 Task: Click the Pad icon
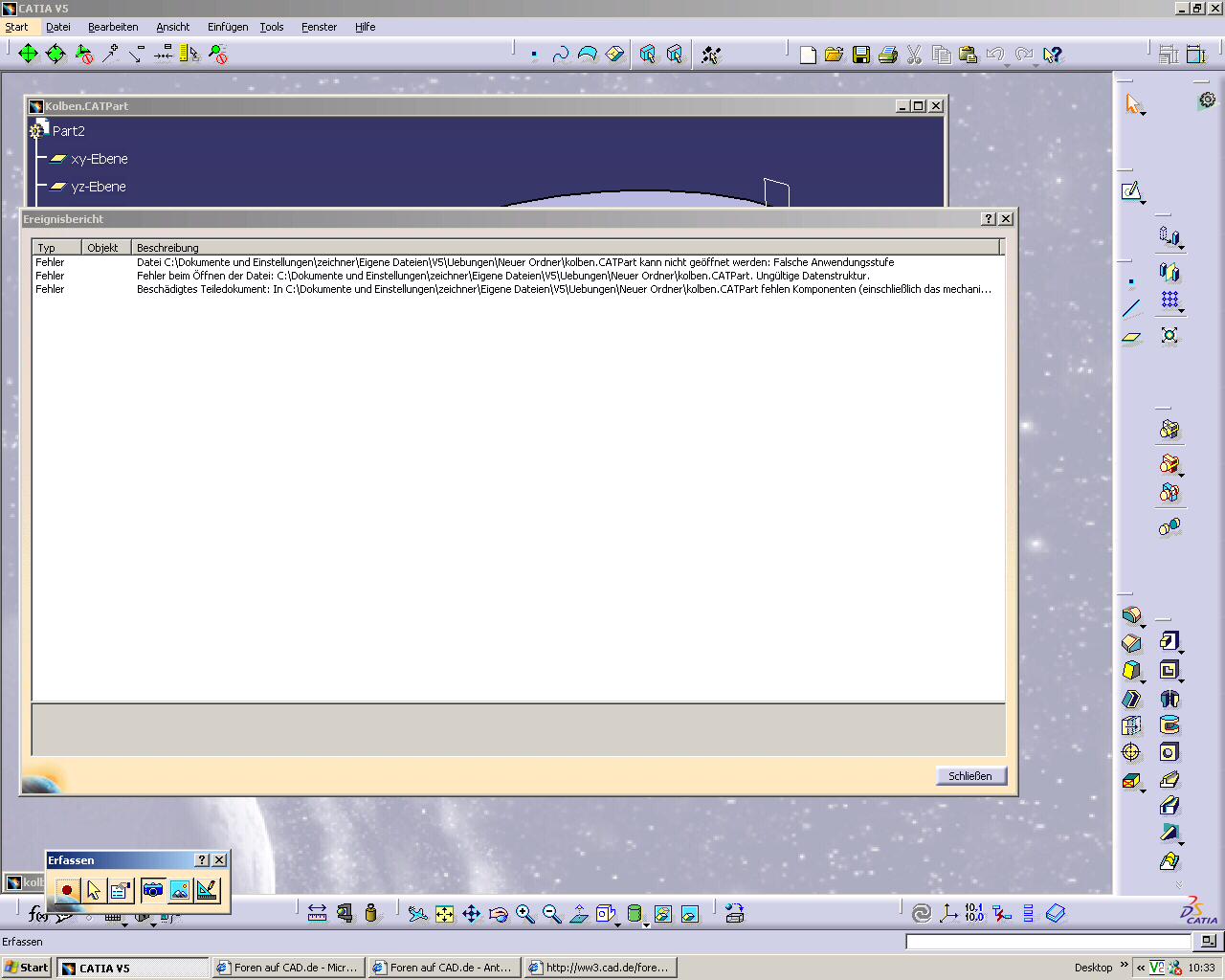click(1169, 641)
